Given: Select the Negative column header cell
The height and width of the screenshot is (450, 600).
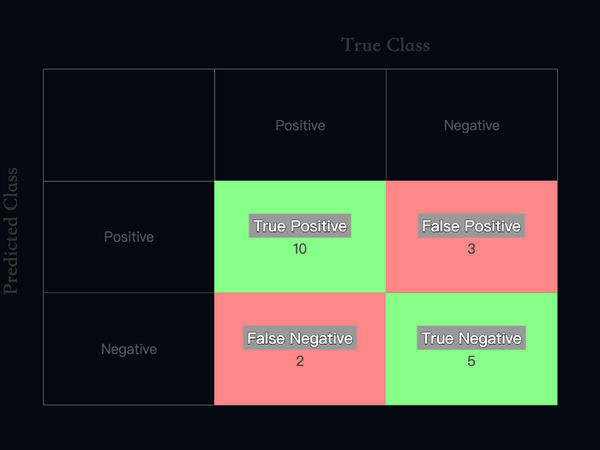Looking at the screenshot, I should [472, 125].
